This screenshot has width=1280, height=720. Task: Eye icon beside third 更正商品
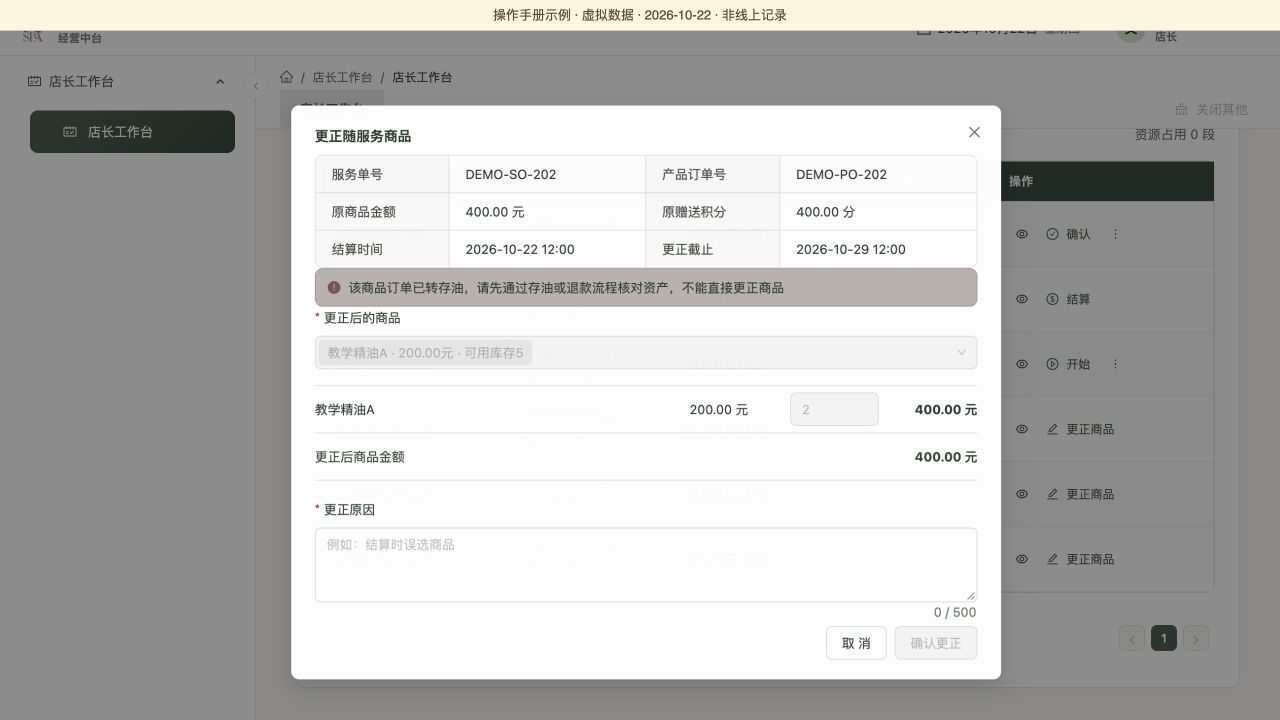[1022, 559]
